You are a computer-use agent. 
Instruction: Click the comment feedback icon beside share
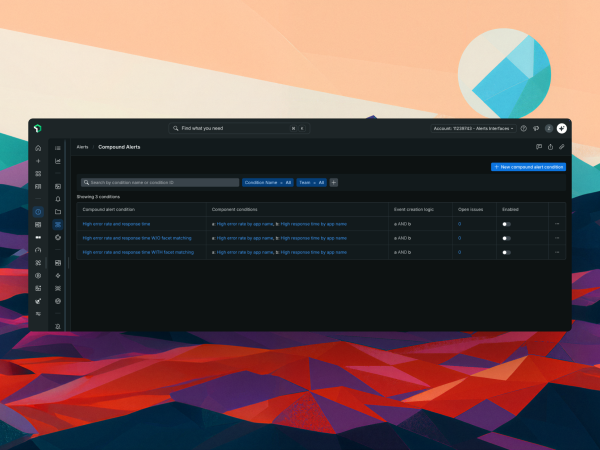click(x=539, y=147)
